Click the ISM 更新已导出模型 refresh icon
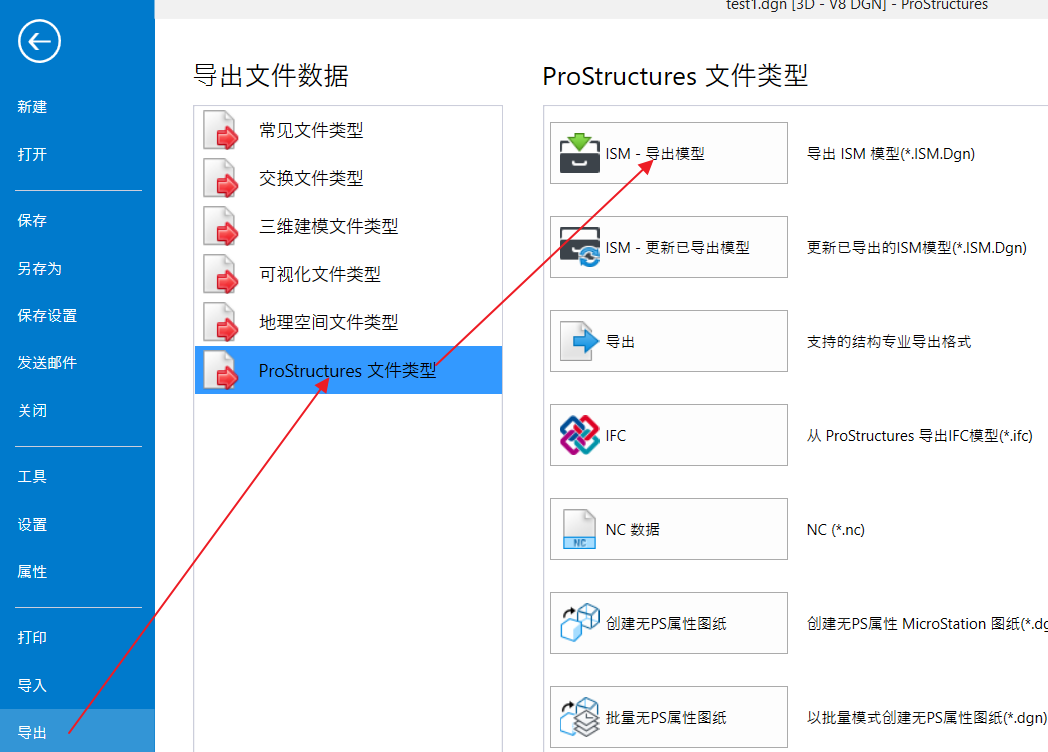The width and height of the screenshot is (1048, 752). [x=579, y=247]
